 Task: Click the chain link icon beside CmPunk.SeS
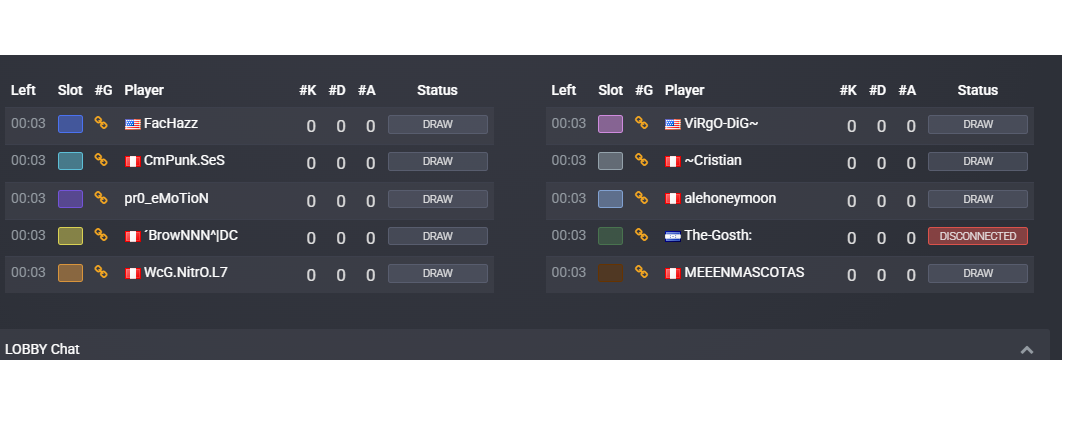(101, 160)
